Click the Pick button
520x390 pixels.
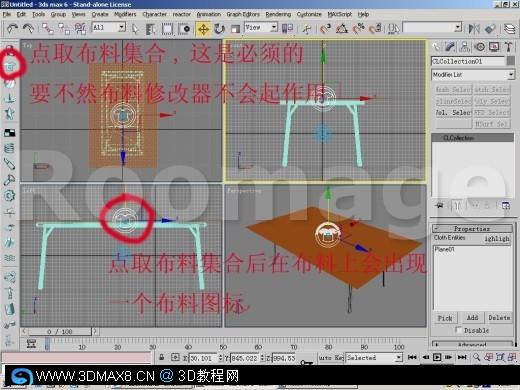445,318
